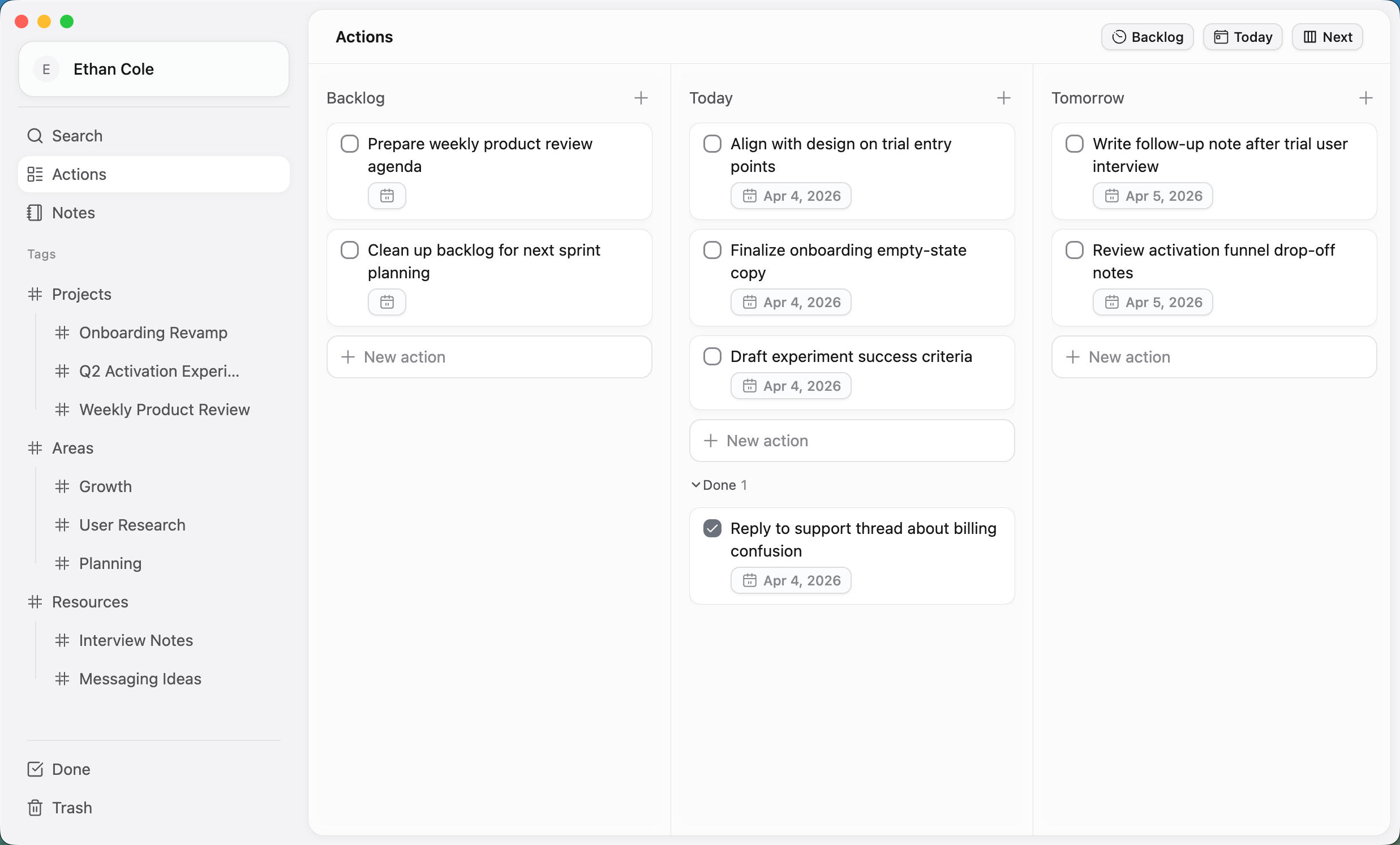This screenshot has width=1400, height=845.
Task: Switch to the Today view
Action: [x=1242, y=36]
